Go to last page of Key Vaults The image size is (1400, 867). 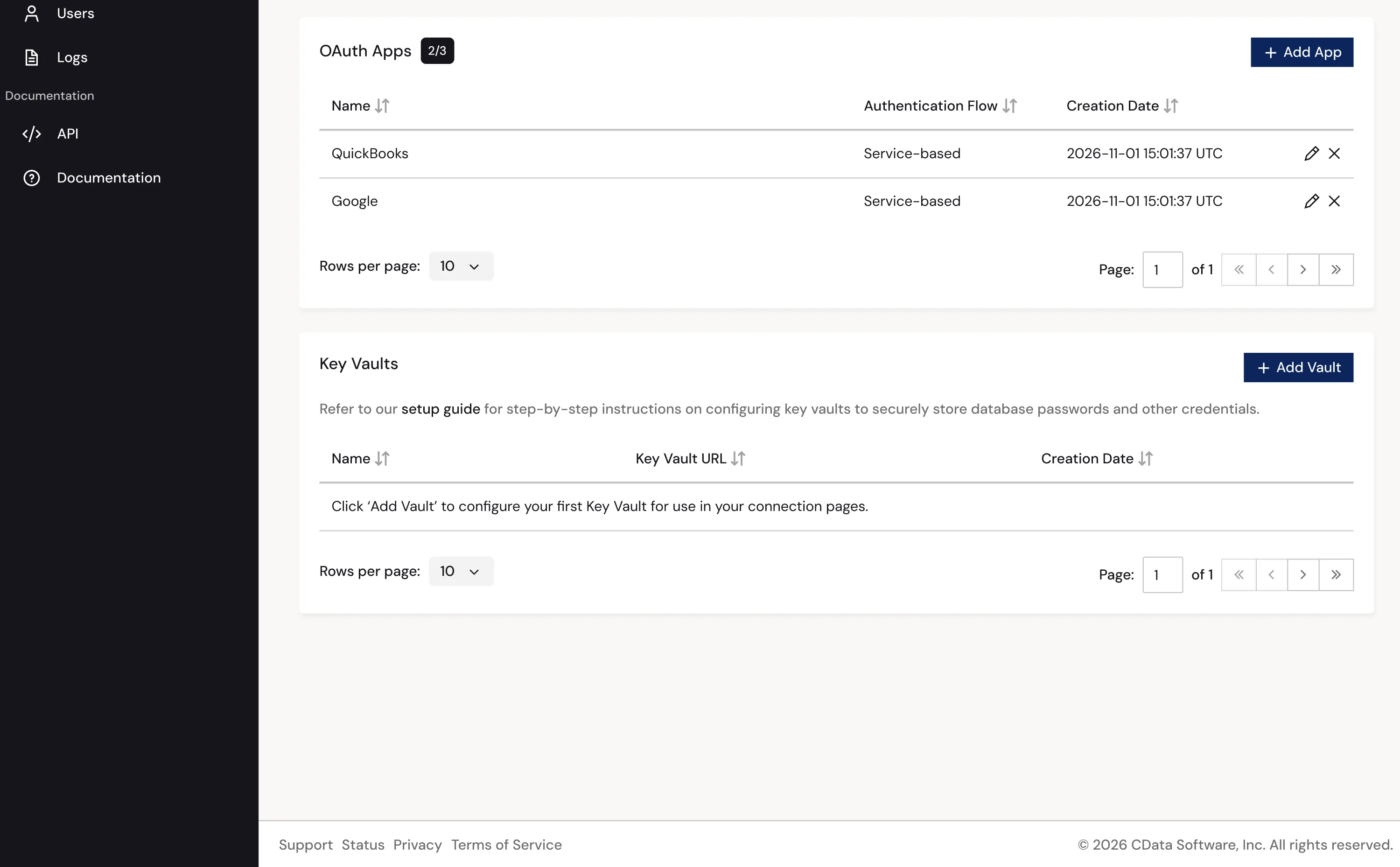(1336, 574)
